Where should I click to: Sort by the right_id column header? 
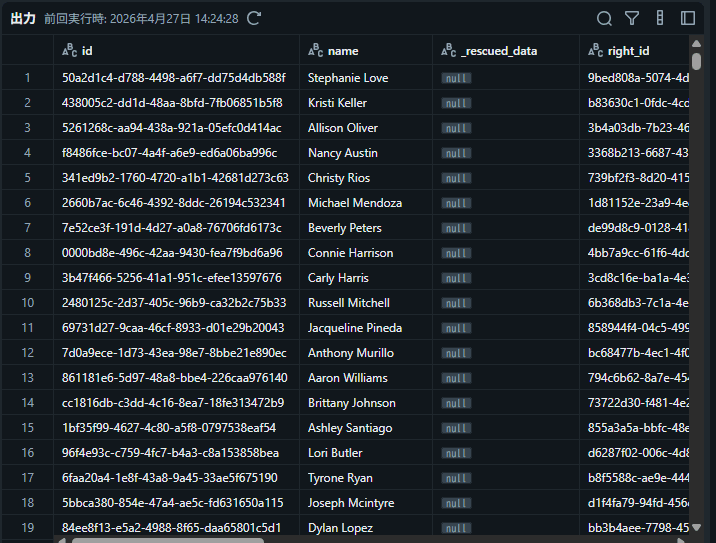coord(634,50)
